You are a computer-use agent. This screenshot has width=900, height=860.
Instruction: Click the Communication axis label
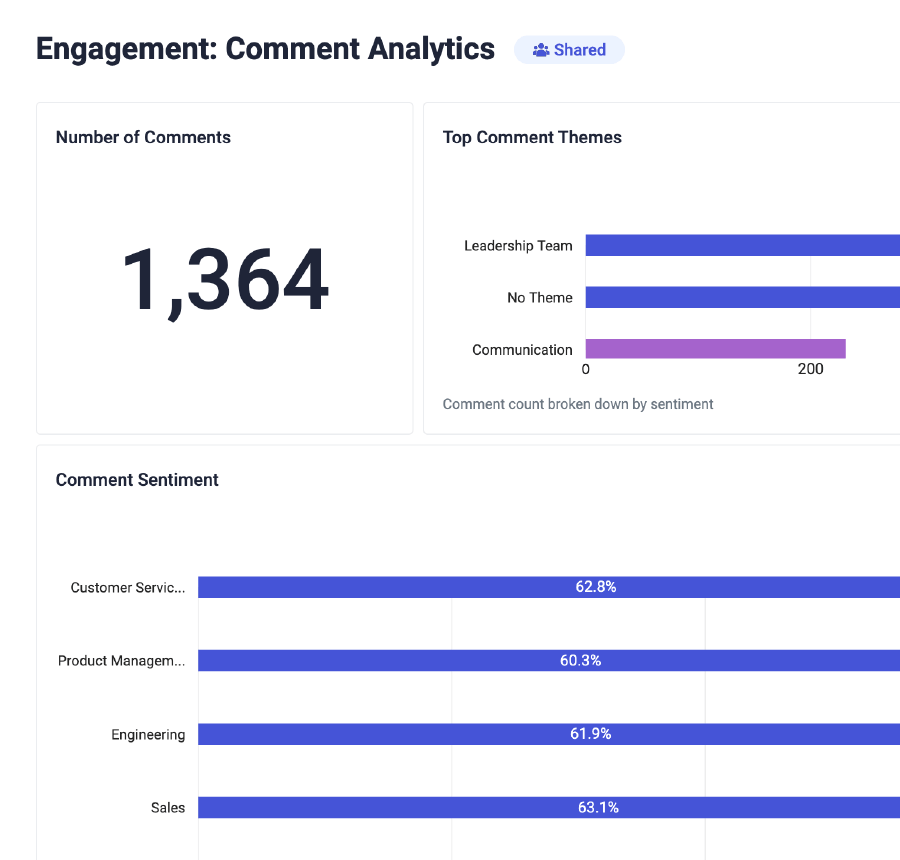point(522,350)
